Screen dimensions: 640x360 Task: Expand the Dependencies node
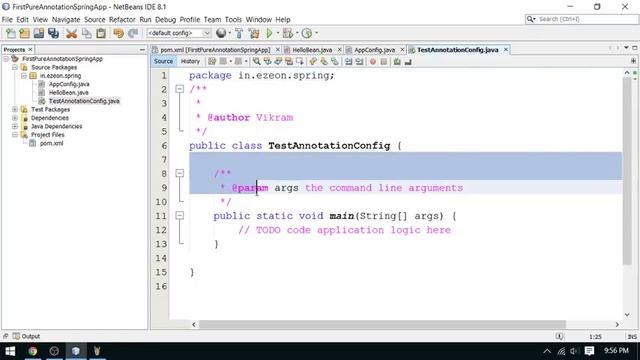coord(15,118)
